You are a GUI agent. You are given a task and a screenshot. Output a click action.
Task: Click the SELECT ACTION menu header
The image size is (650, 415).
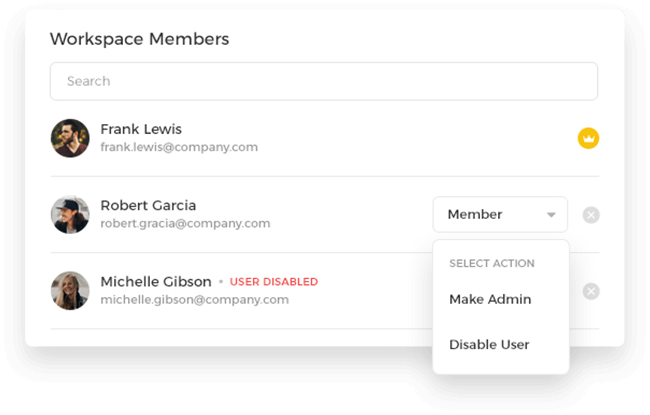click(x=492, y=263)
